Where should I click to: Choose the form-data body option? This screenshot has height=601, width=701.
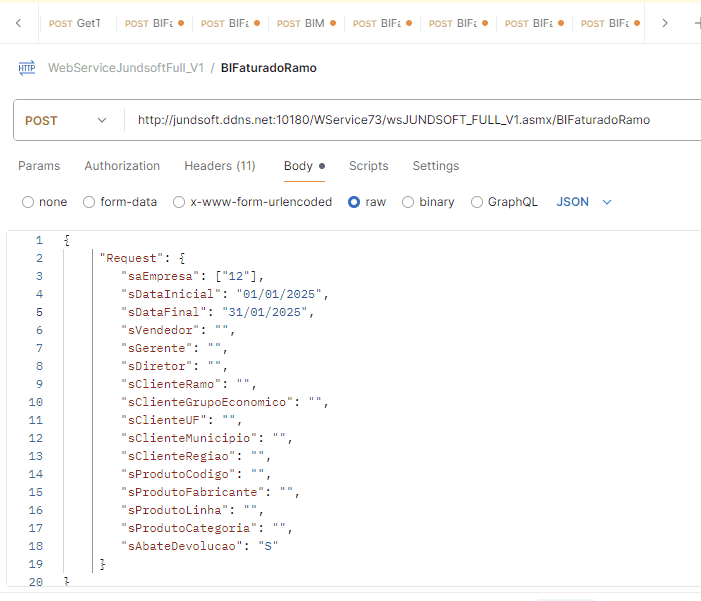89,202
